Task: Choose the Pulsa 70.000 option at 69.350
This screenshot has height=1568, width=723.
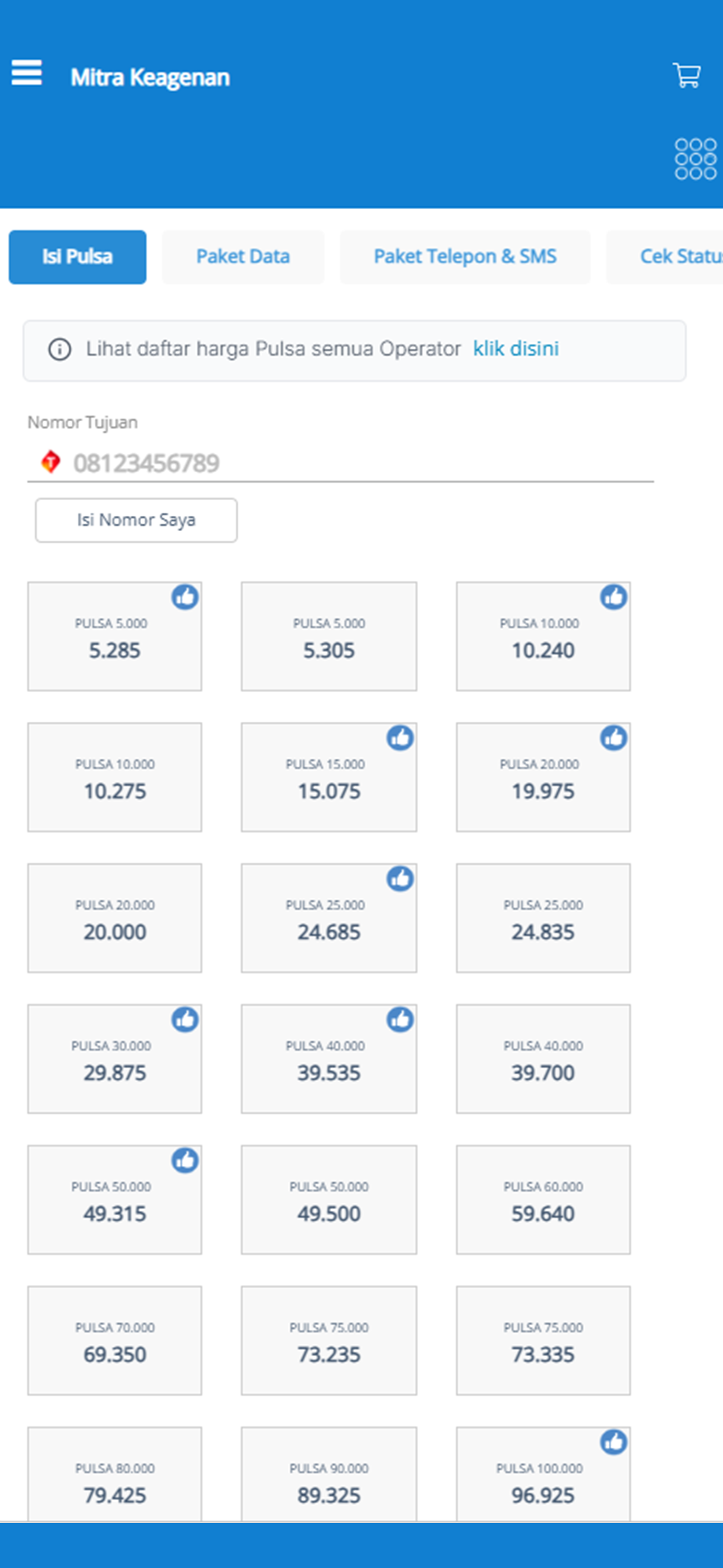Action: click(x=114, y=1341)
